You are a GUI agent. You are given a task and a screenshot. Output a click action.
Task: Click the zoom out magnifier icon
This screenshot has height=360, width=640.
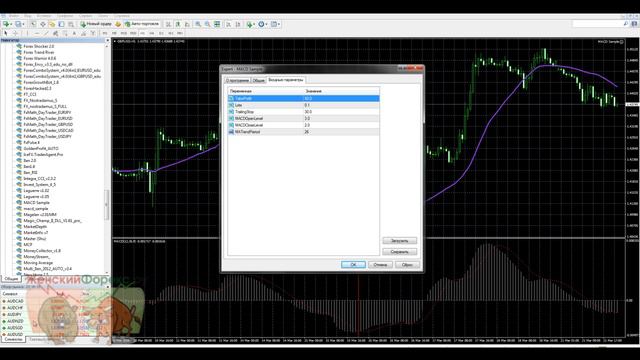(207, 24)
